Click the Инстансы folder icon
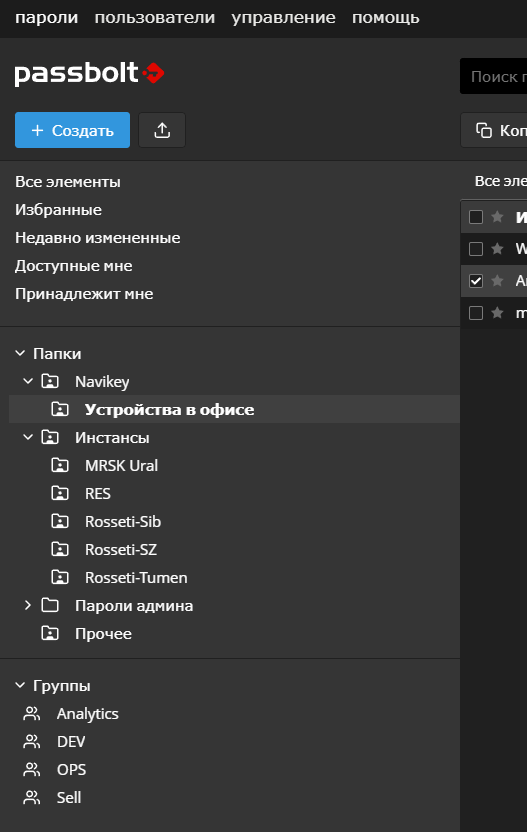This screenshot has height=832, width=527. point(50,437)
